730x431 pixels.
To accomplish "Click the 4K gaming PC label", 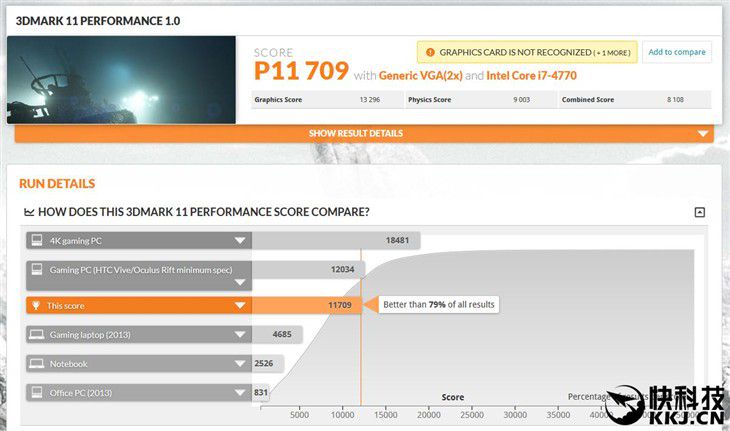I will [75, 241].
